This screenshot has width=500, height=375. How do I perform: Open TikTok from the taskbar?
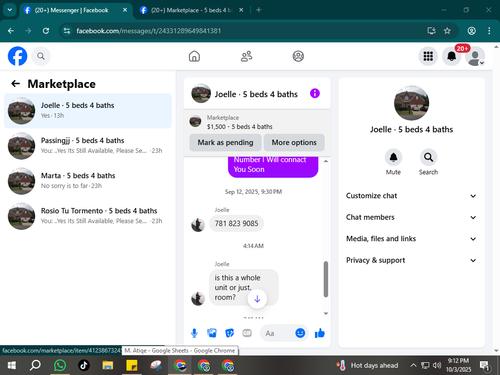point(84,366)
